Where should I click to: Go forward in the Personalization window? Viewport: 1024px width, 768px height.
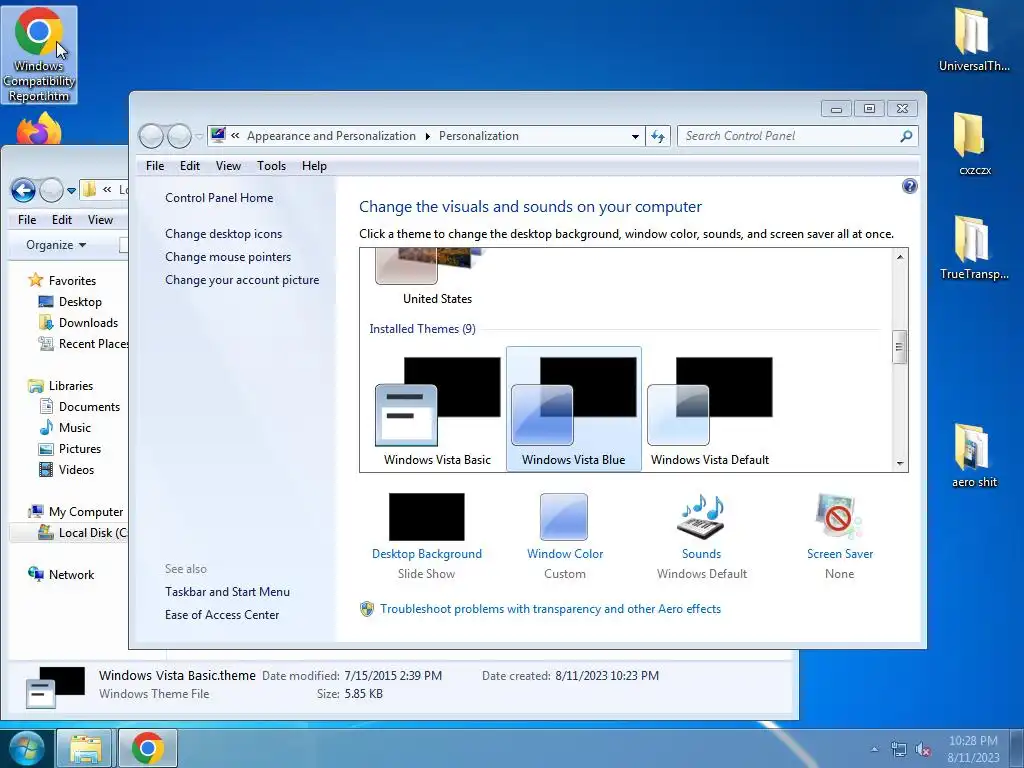[179, 136]
